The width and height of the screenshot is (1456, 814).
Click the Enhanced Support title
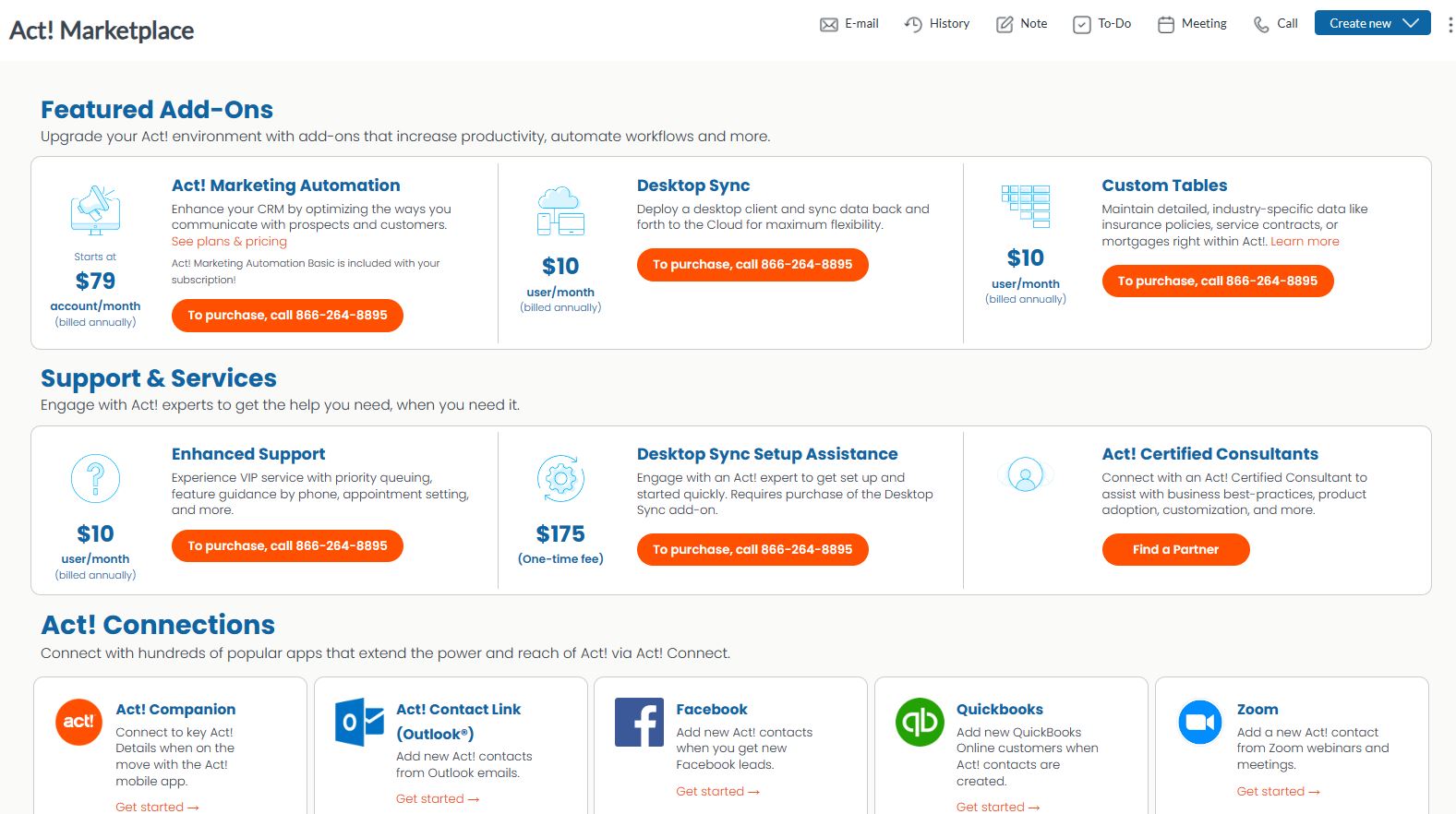click(x=248, y=454)
